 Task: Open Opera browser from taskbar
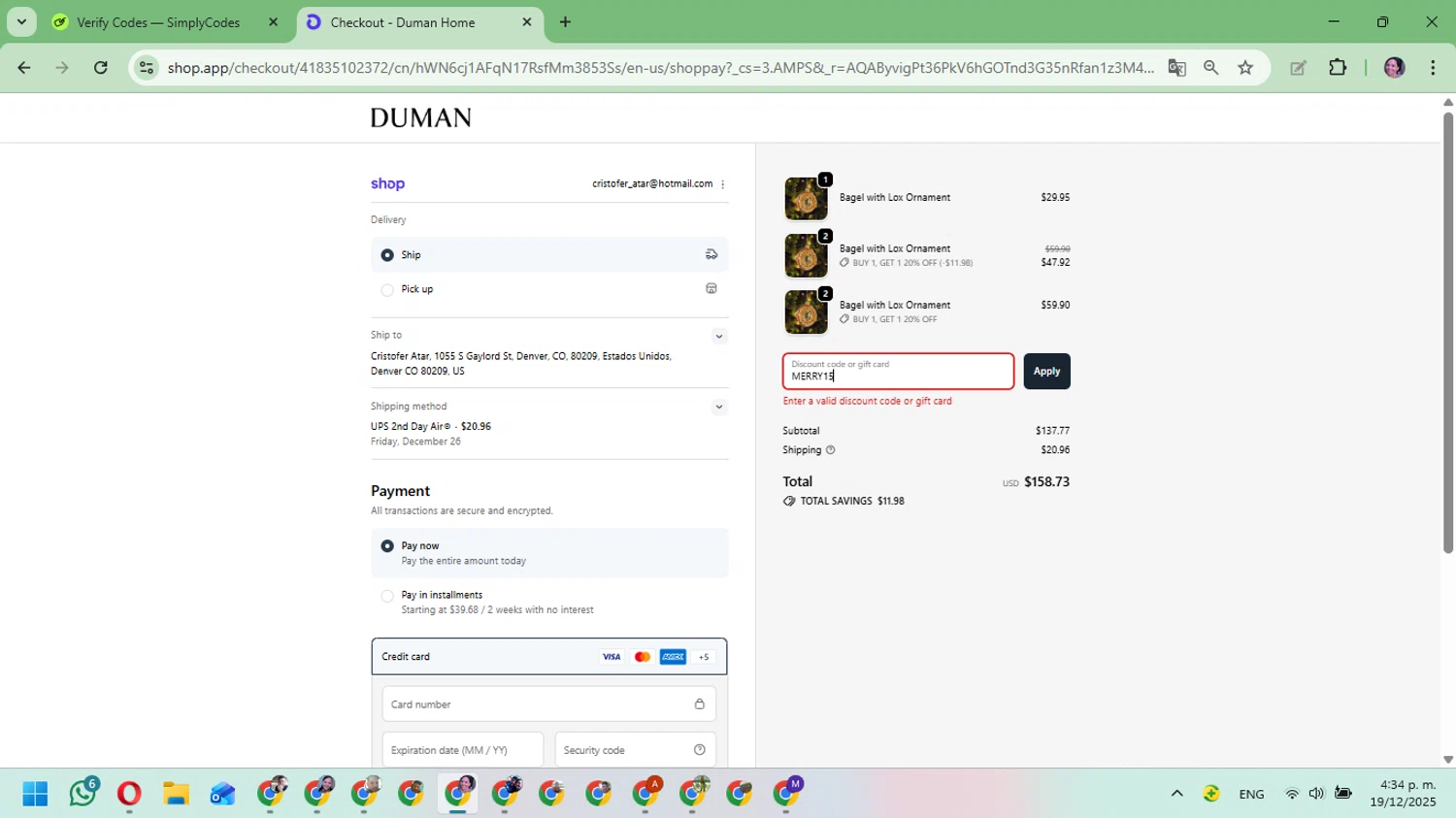pyautogui.click(x=129, y=794)
